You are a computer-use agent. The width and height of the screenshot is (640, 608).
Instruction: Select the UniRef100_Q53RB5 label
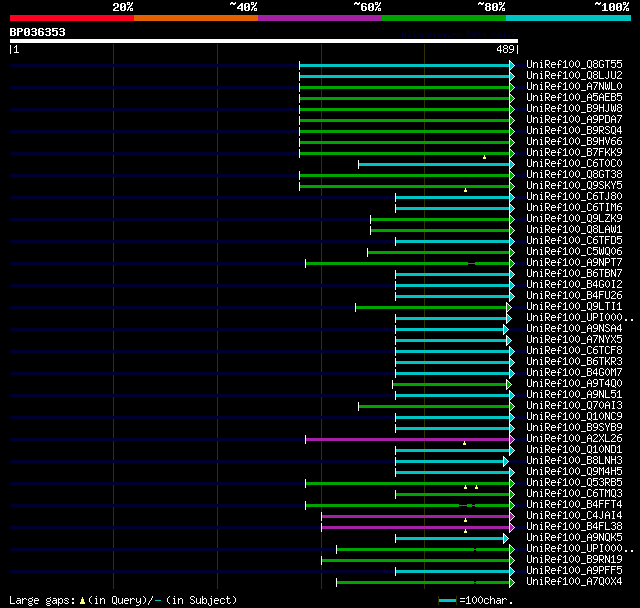574,483
